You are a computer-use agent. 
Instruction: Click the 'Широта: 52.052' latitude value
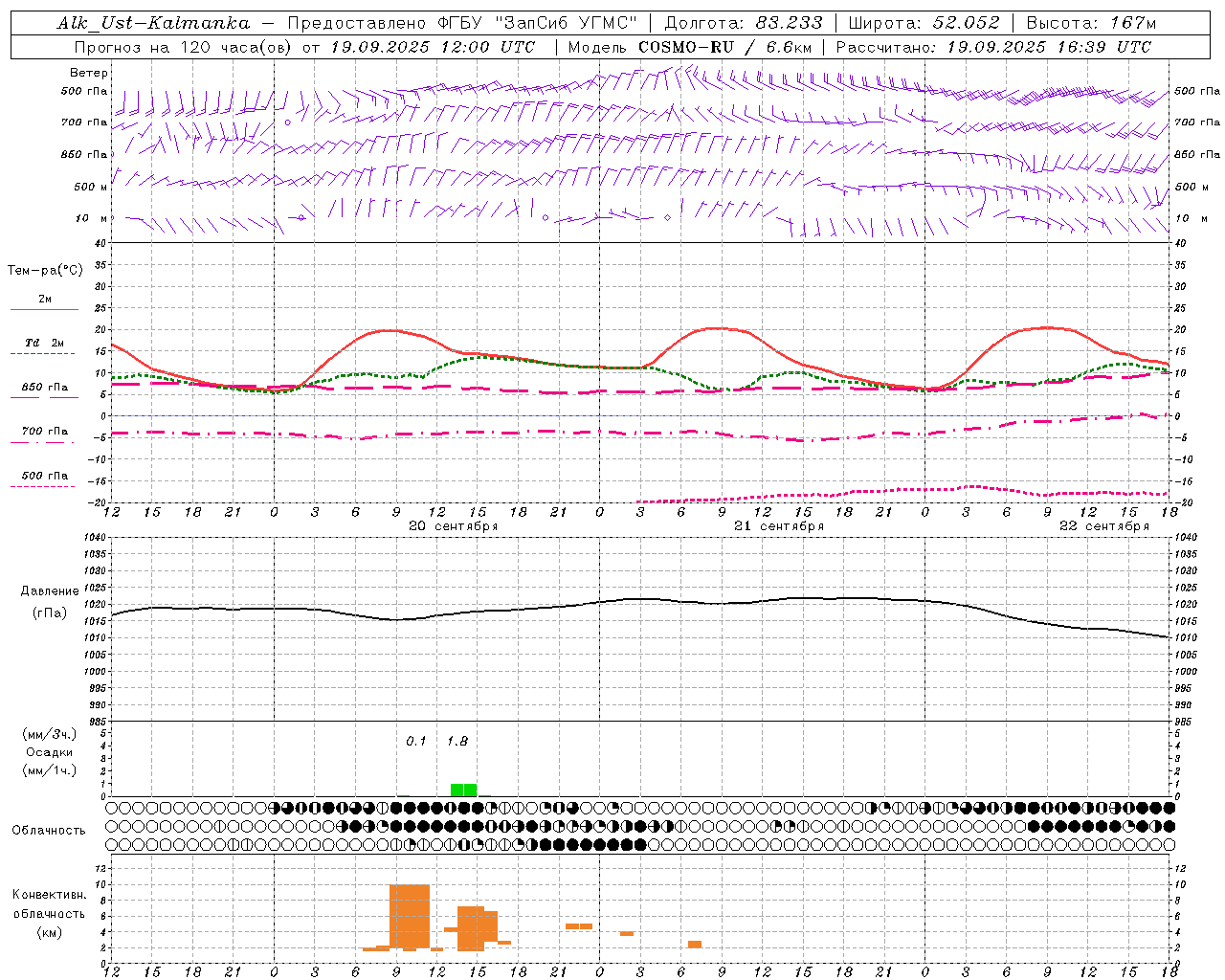click(924, 23)
